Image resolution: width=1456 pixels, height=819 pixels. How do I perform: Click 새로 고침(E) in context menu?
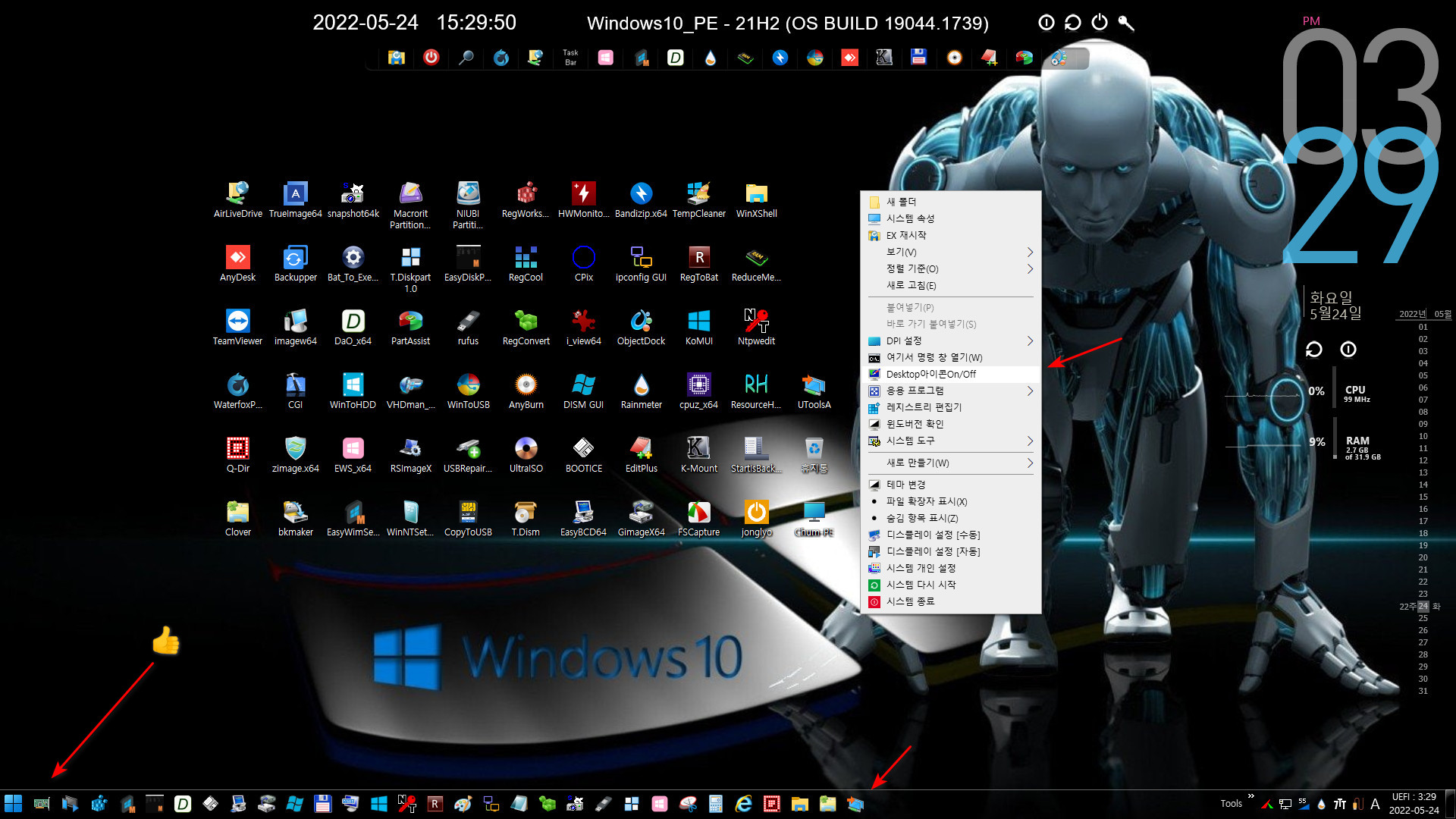point(951,285)
